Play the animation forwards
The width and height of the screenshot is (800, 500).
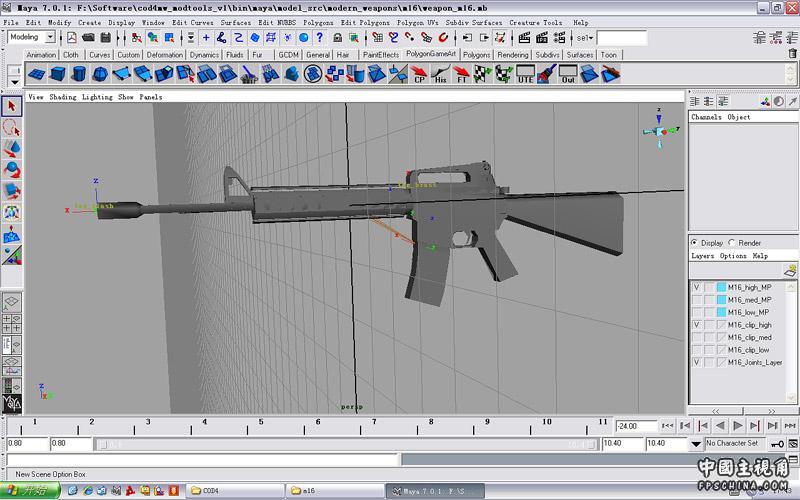pos(738,426)
